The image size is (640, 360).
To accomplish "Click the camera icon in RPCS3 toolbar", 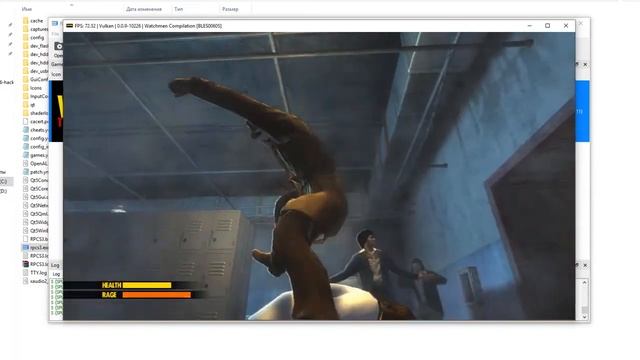I will coord(59,46).
